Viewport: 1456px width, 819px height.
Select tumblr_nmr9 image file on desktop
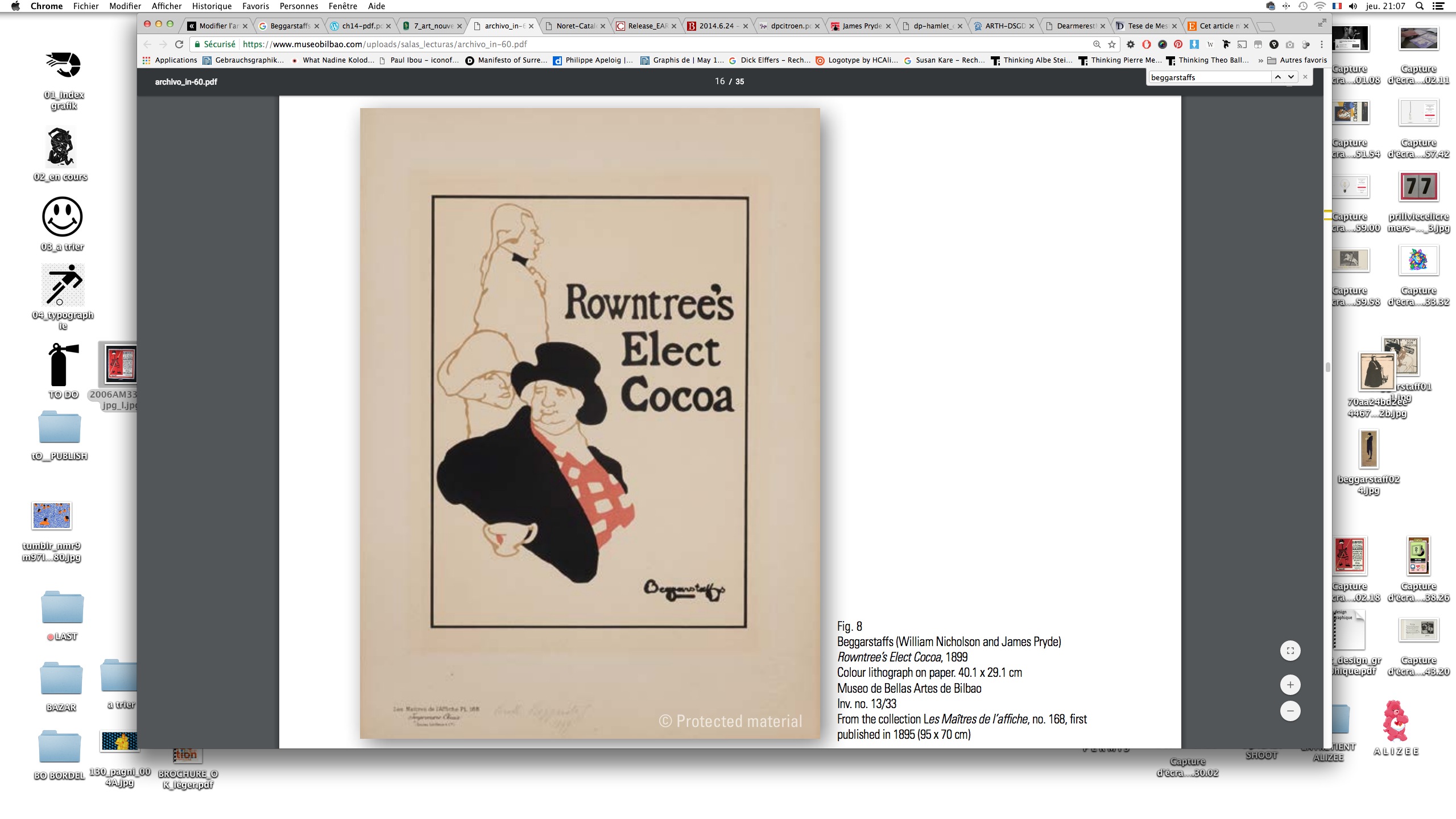(x=51, y=531)
